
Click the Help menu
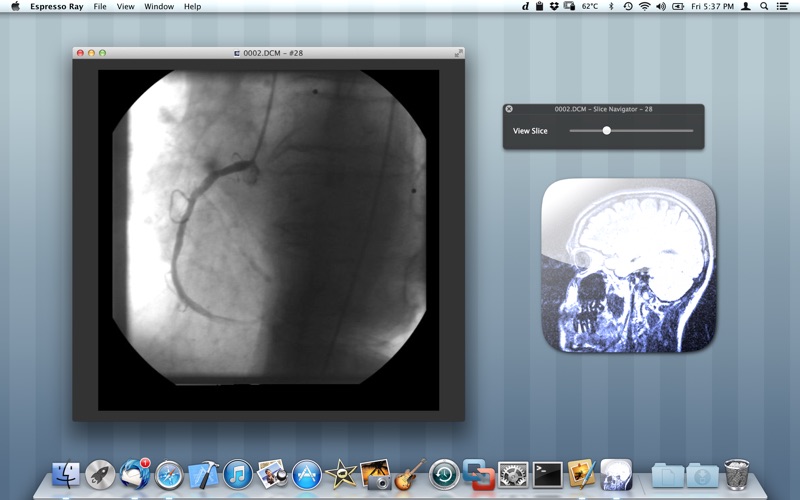(192, 6)
